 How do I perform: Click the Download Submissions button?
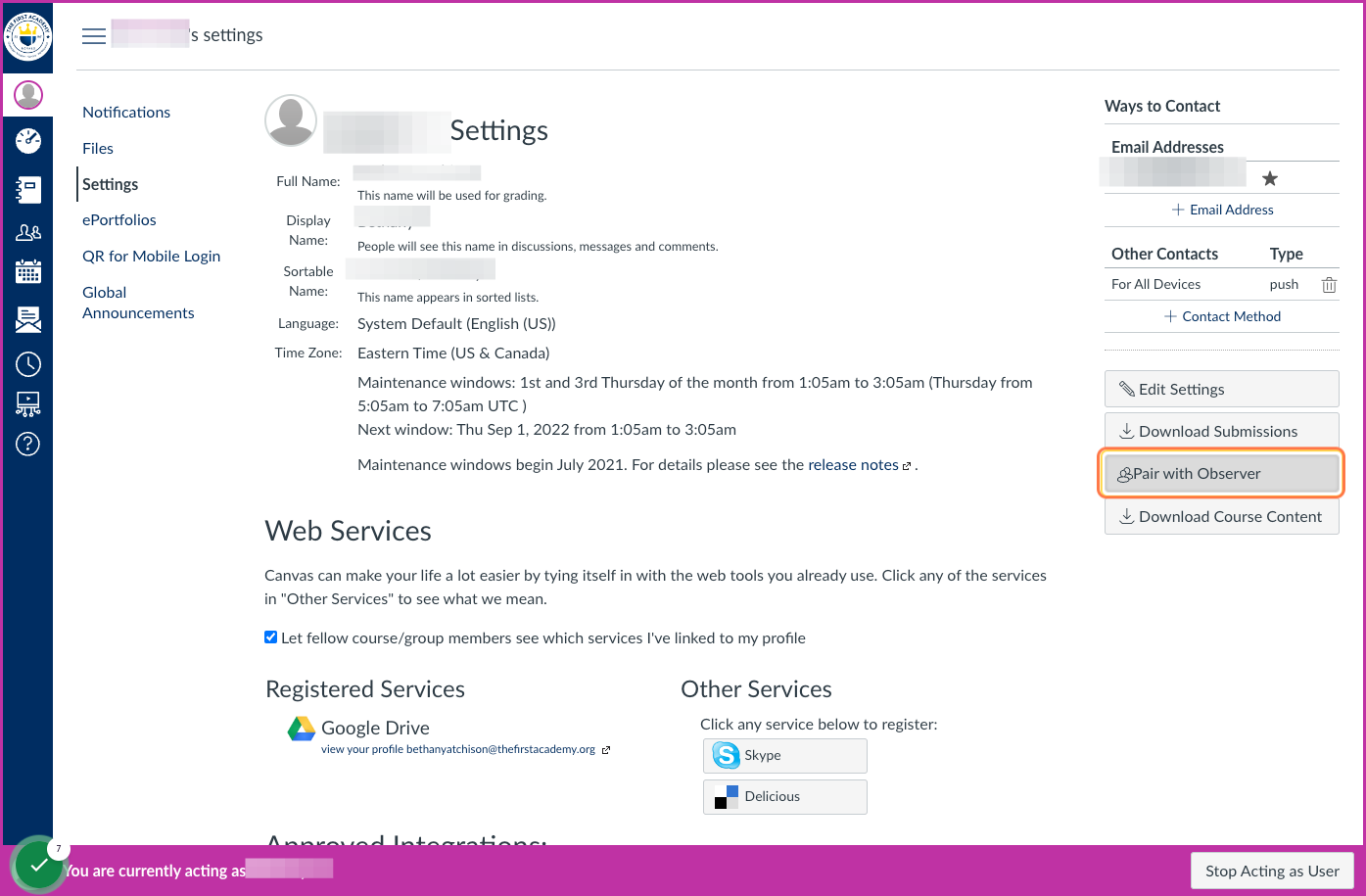[x=1221, y=431]
